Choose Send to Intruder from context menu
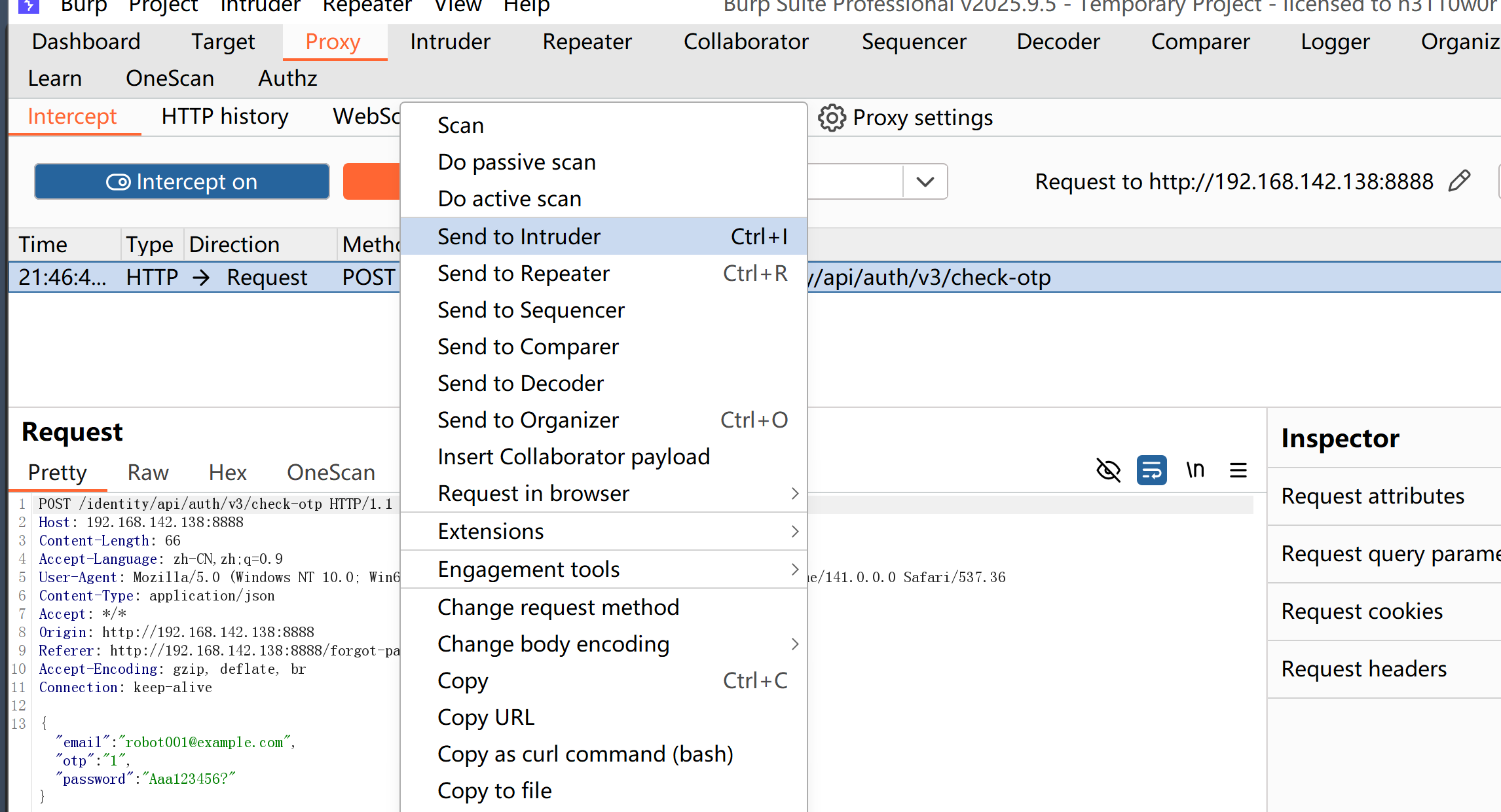 pos(519,236)
